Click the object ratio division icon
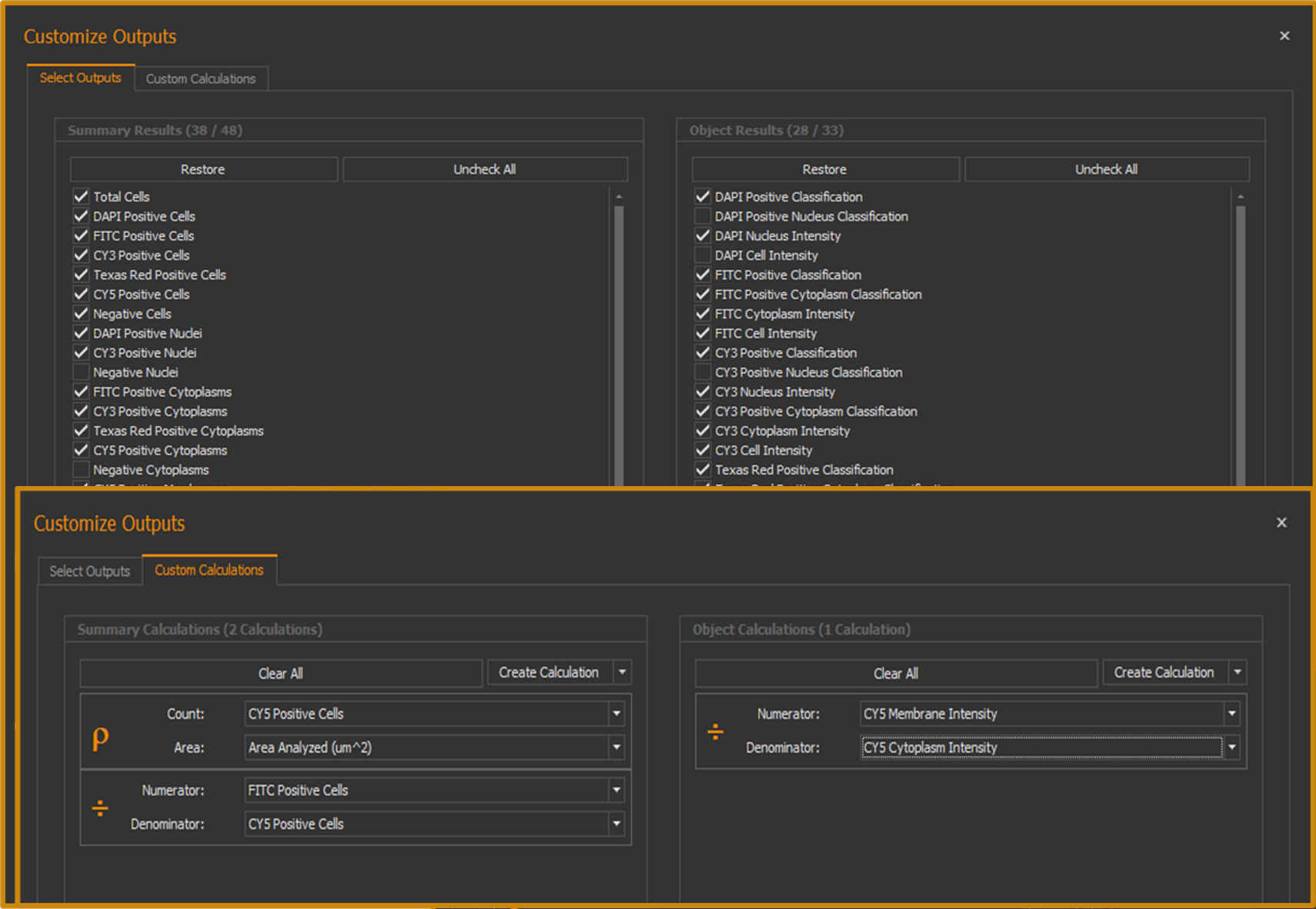Screen dimensions: 1316x909 (x=715, y=731)
